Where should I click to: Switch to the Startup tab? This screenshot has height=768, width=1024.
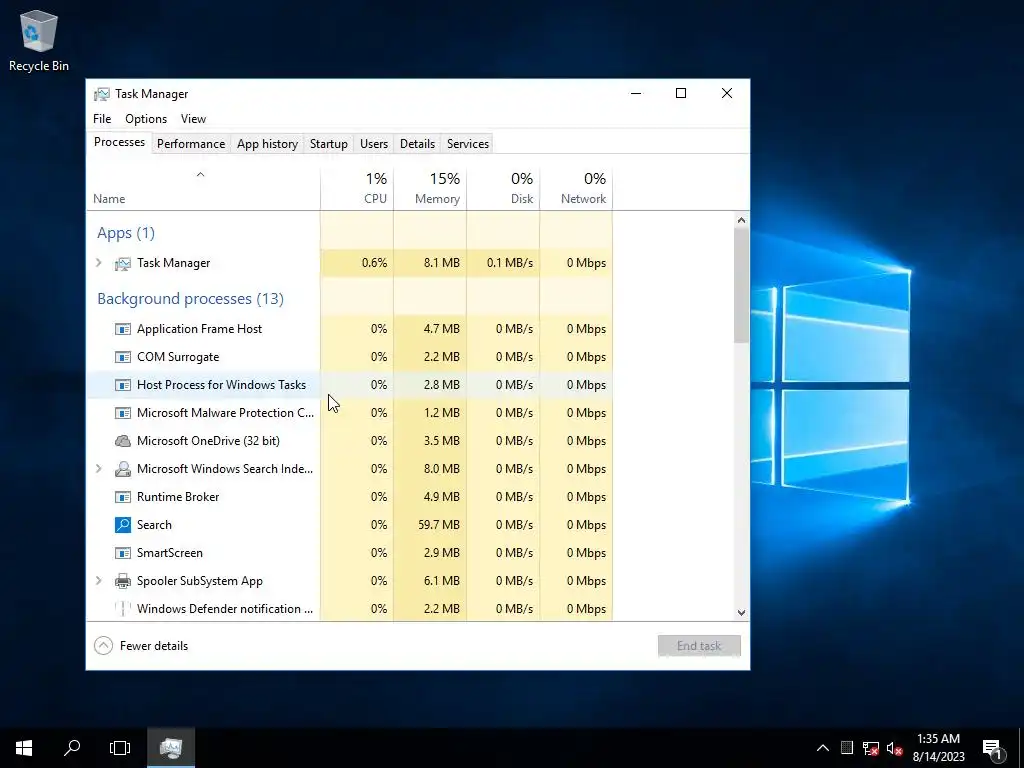click(x=328, y=144)
